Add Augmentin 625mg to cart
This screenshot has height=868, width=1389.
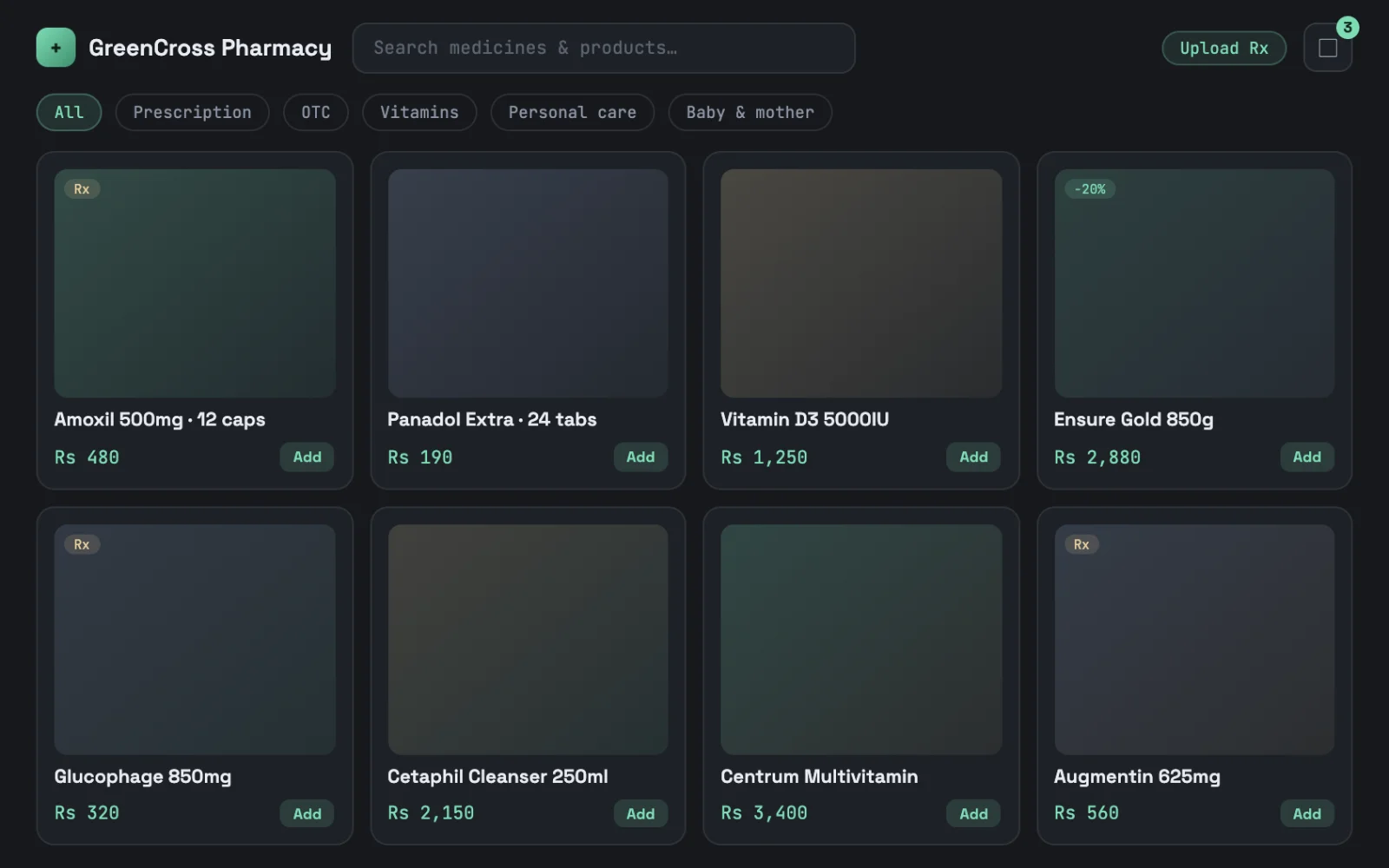point(1307,813)
